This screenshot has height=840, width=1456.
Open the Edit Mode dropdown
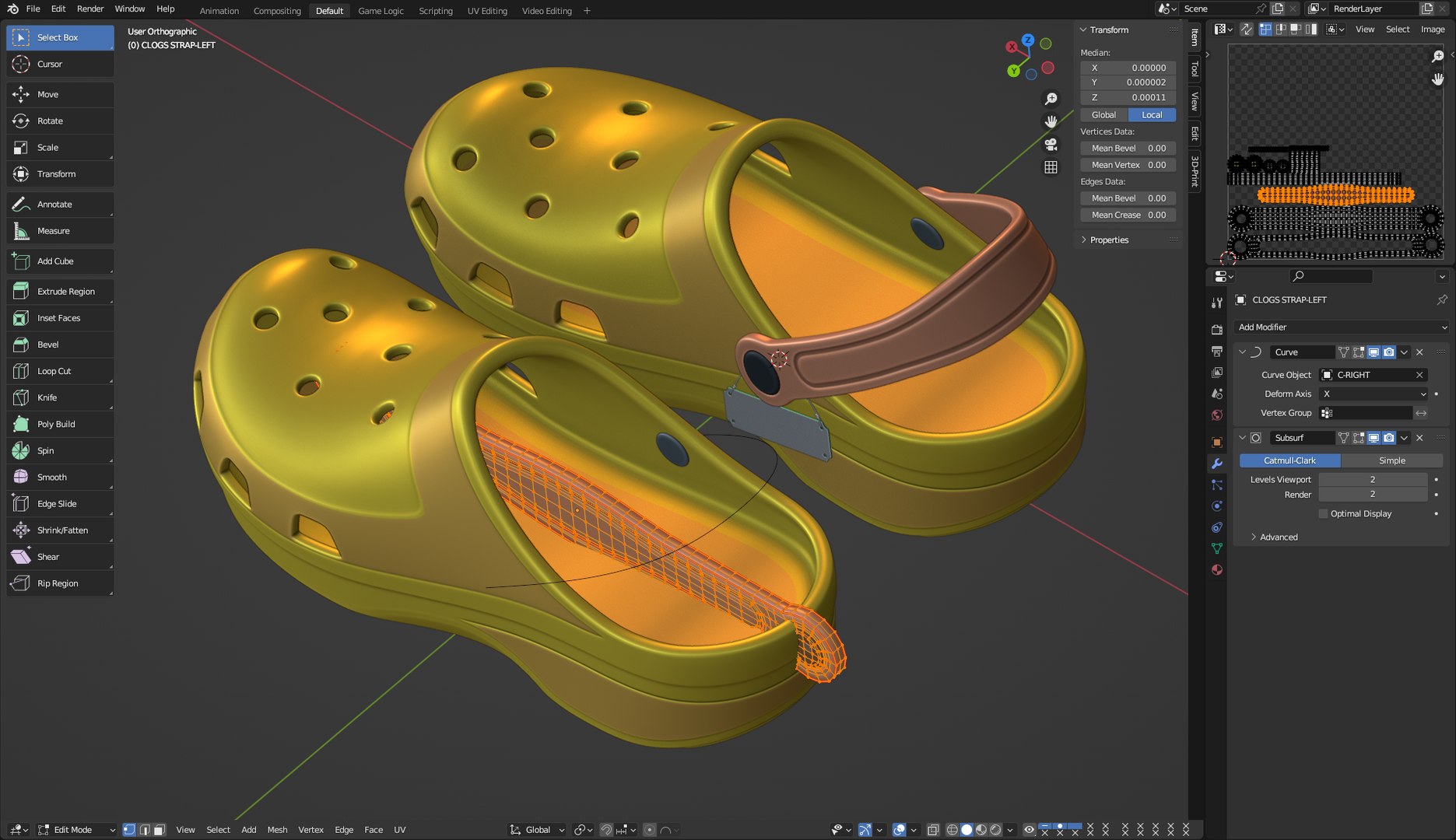(76, 830)
